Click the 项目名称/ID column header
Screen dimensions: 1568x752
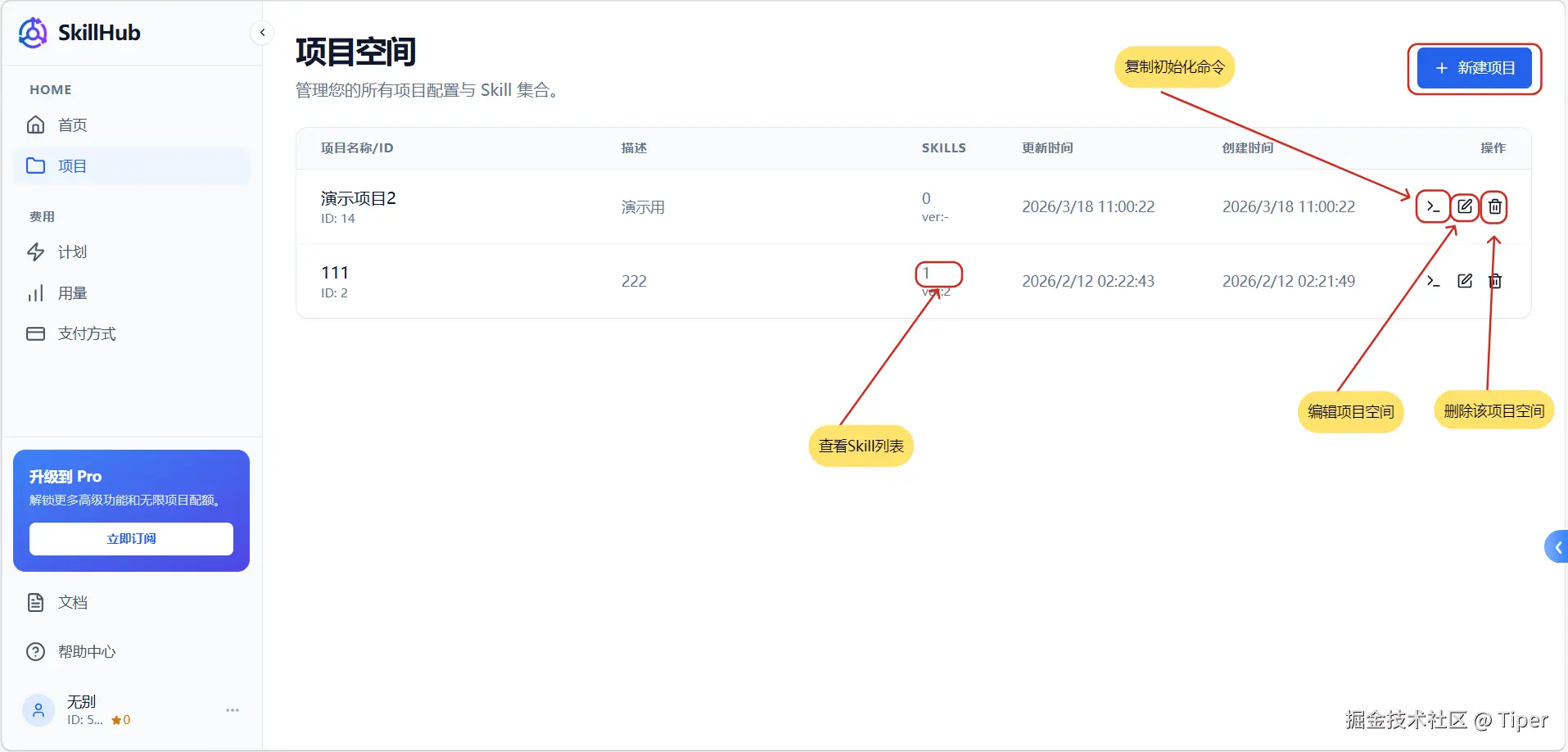coord(357,148)
